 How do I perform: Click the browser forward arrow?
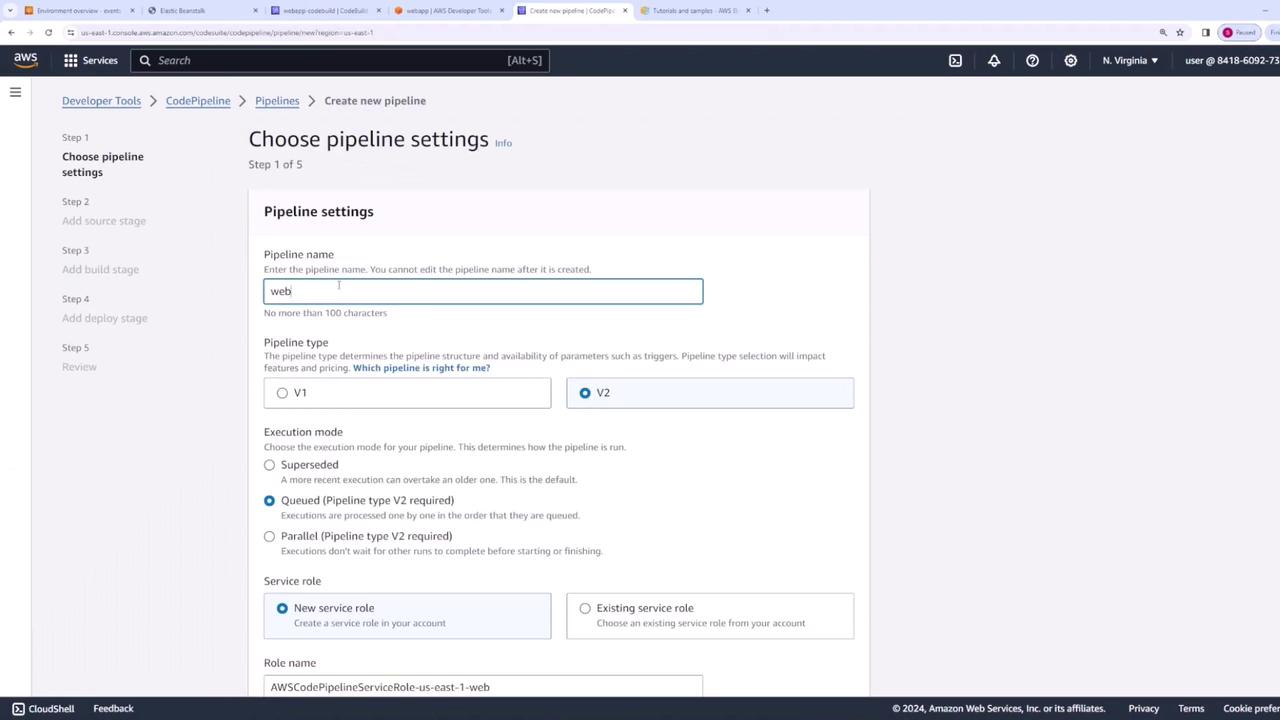coord(29,32)
